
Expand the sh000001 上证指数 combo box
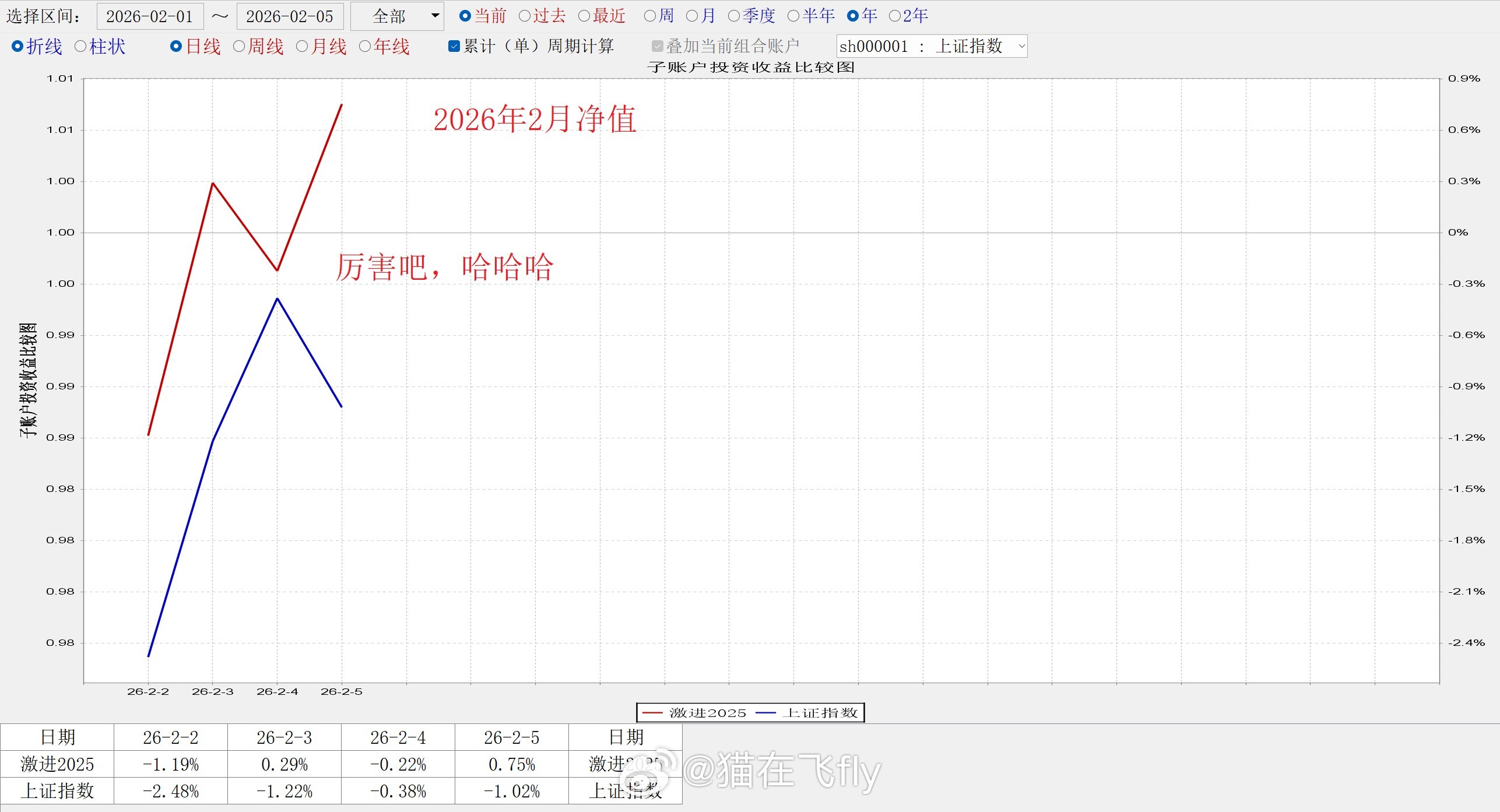(1021, 46)
